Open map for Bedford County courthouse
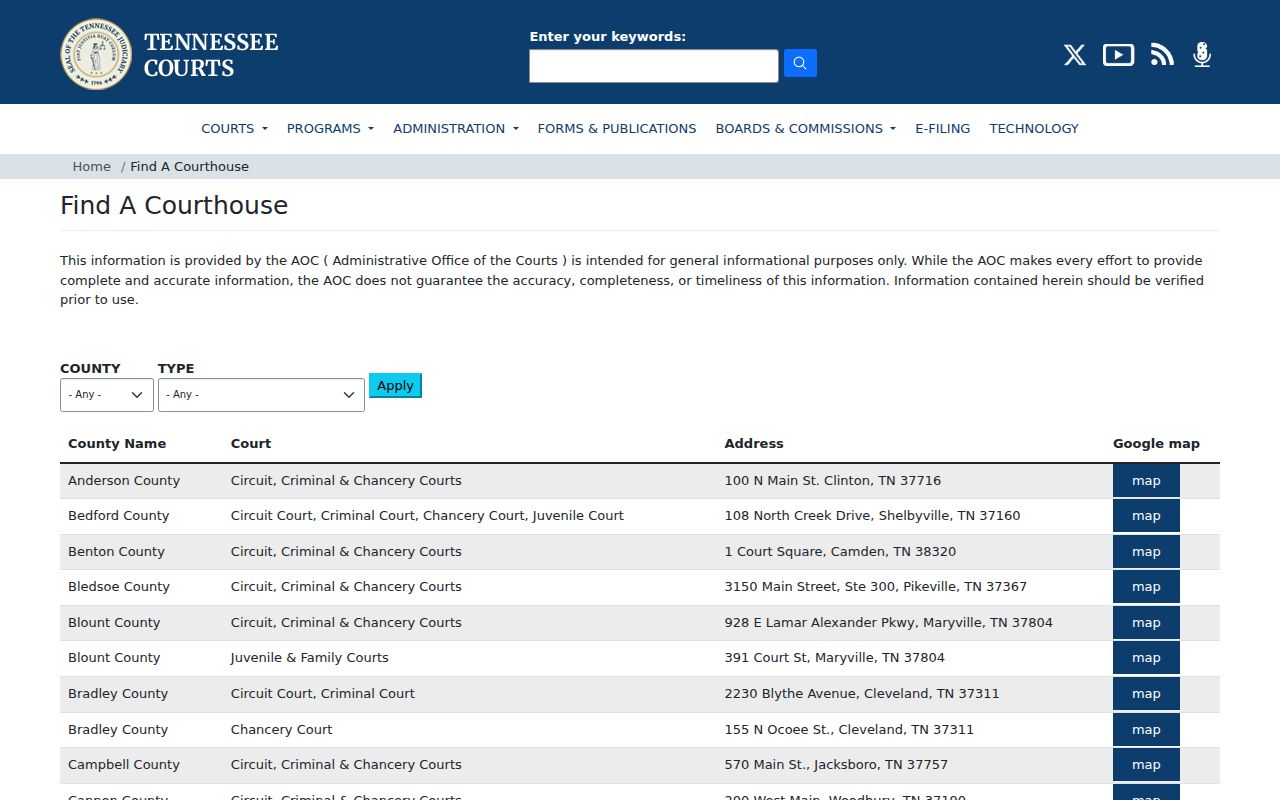1280x800 pixels. 1146,516
